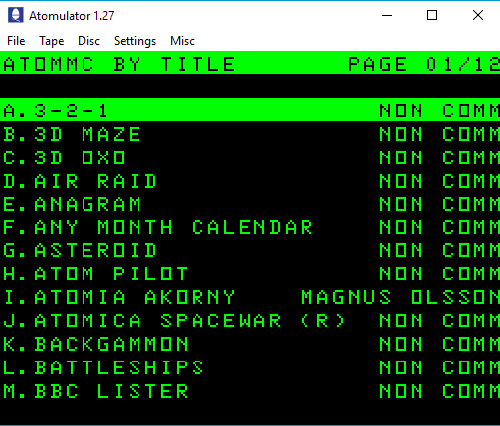This screenshot has height=426, width=500.
Task: Maximize the Atomulator window
Action: 432,15
